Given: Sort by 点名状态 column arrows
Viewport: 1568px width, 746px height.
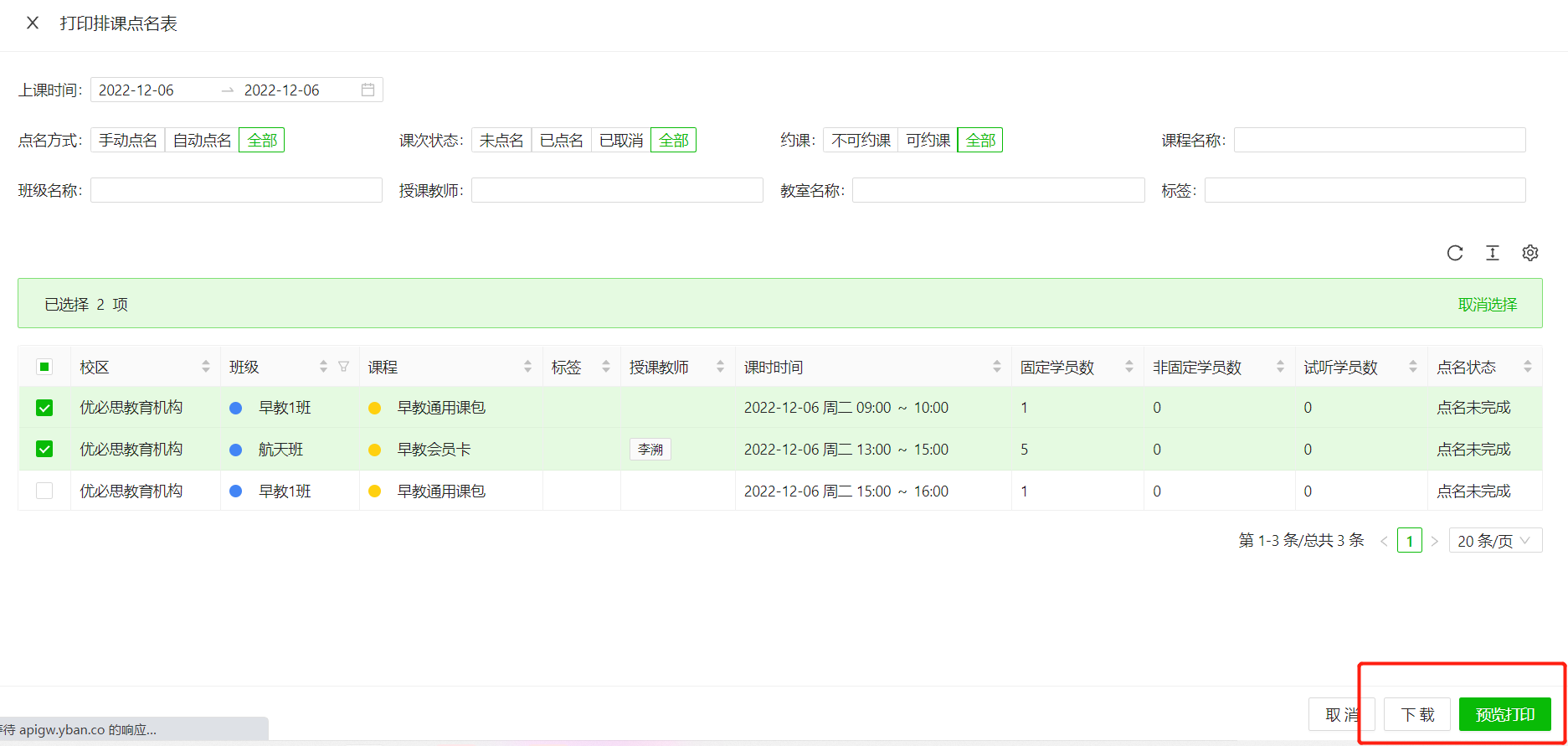Looking at the screenshot, I should click(1527, 367).
